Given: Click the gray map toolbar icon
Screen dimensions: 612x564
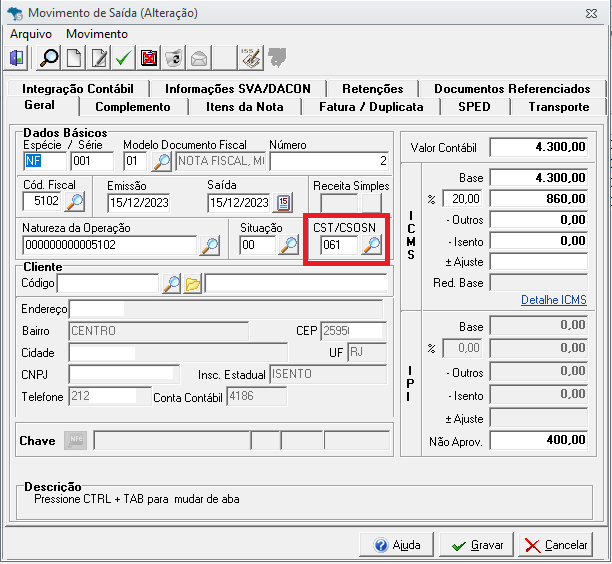Looking at the screenshot, I should [x=277, y=58].
